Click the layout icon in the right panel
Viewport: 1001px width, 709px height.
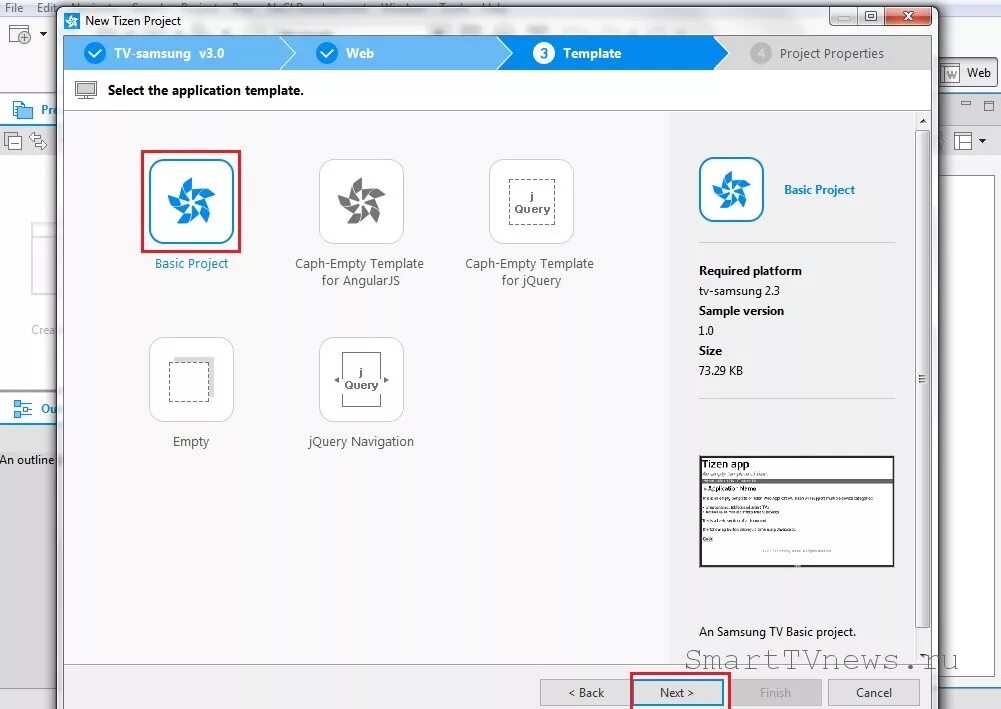pyautogui.click(x=963, y=140)
